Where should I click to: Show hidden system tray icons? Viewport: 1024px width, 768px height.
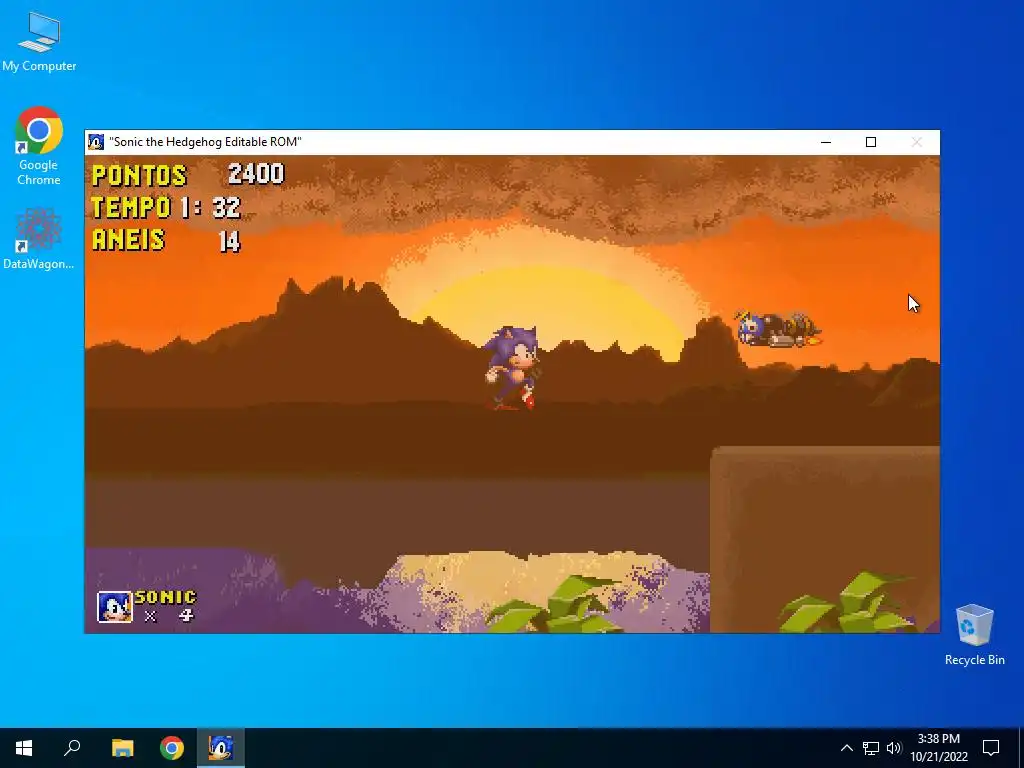(x=846, y=748)
